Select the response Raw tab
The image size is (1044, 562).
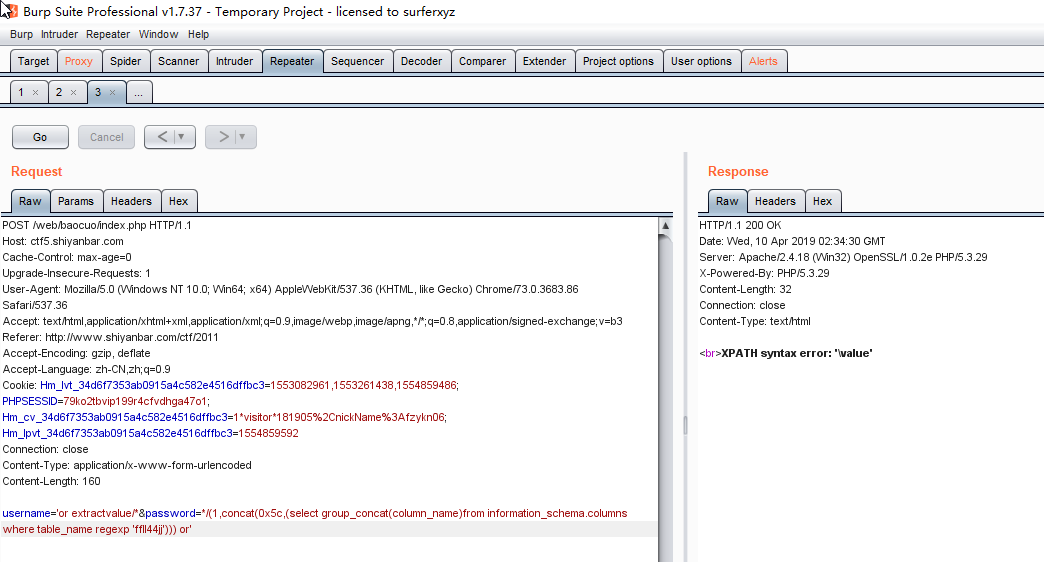(727, 201)
